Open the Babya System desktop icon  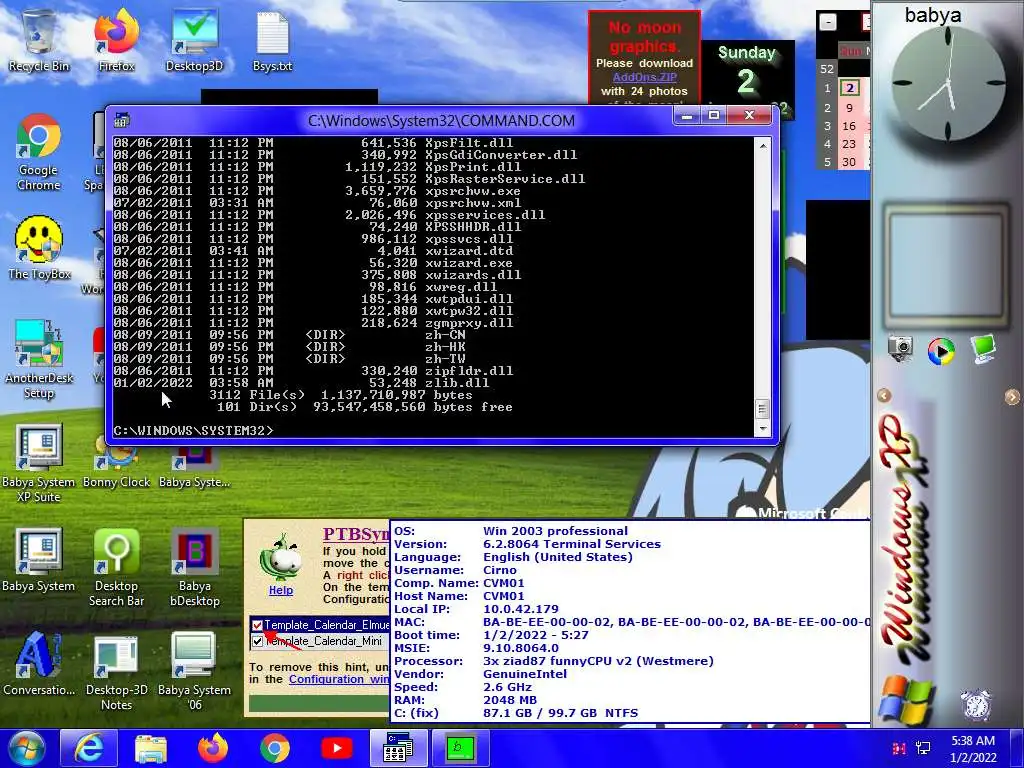(x=39, y=560)
